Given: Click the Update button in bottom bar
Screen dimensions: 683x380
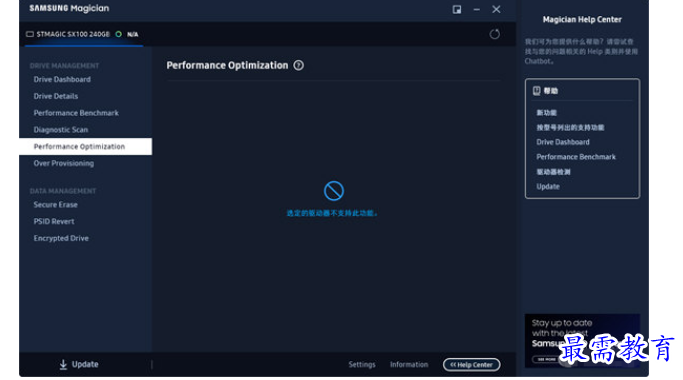Looking at the screenshot, I should click(79, 364).
